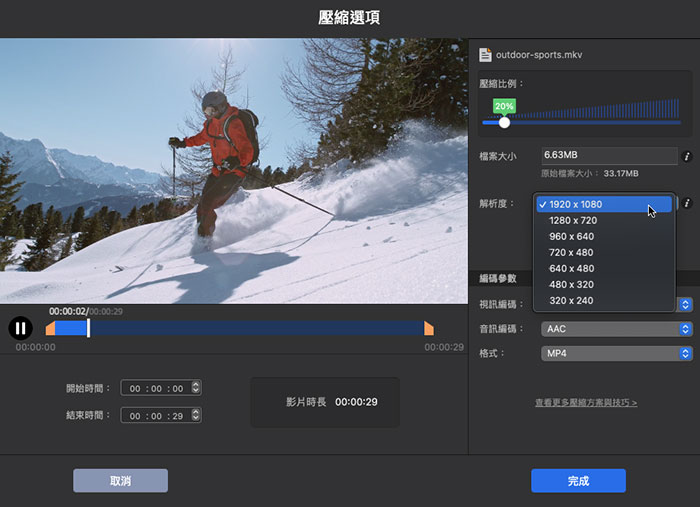The image size is (700, 507).
Task: Click the 33.17MB original size text
Action: click(621, 174)
